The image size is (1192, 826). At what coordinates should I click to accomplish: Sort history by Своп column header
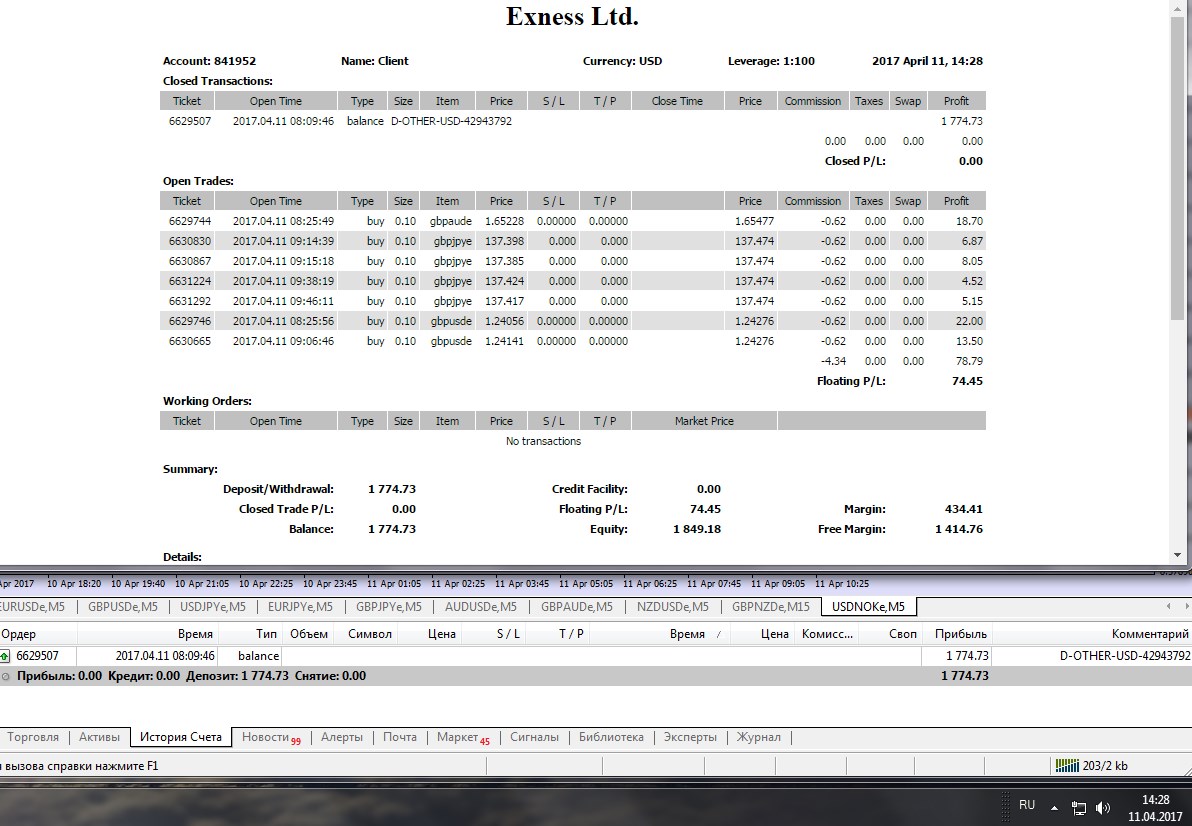pyautogui.click(x=890, y=634)
